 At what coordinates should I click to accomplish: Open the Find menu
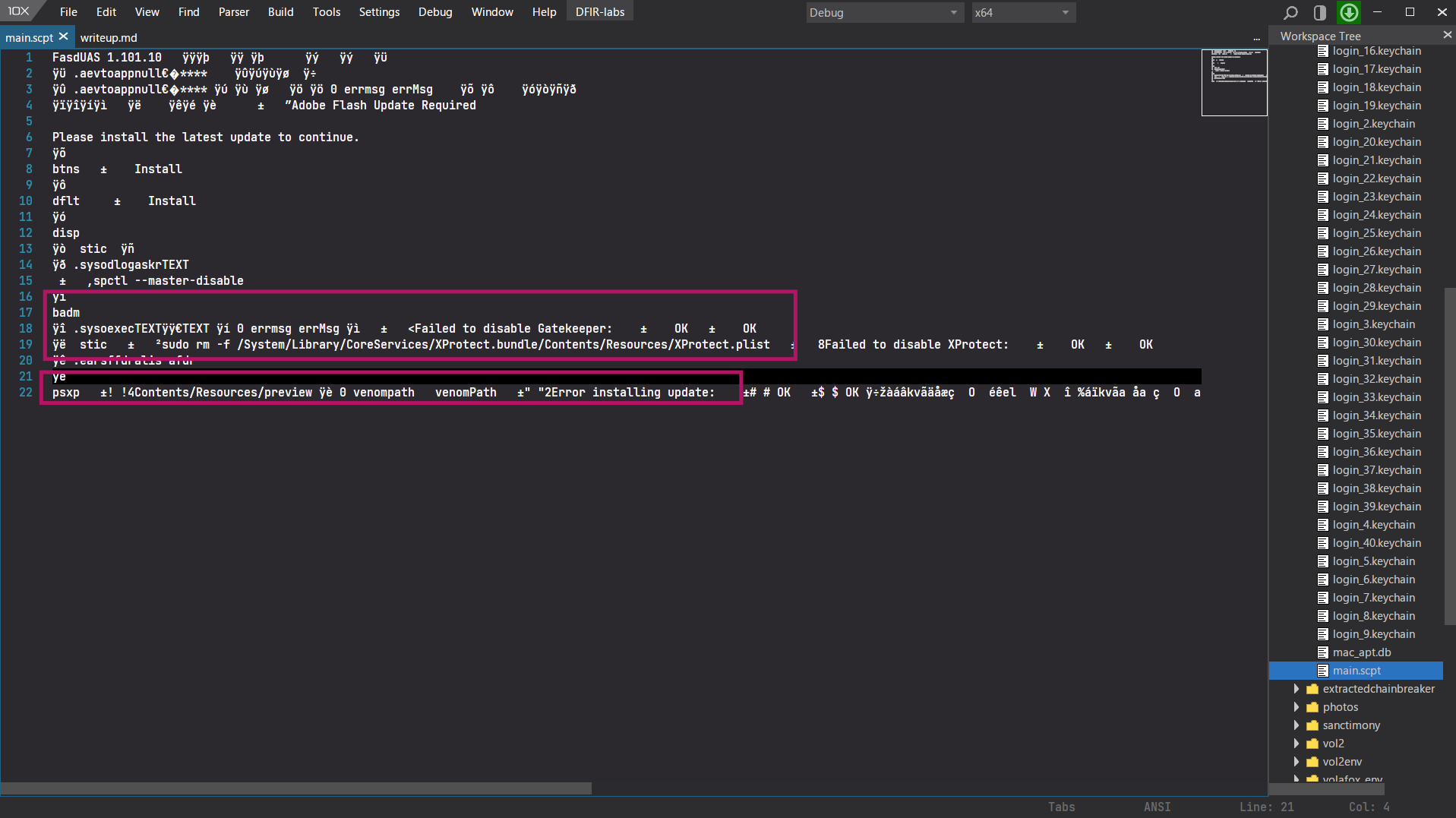(x=188, y=12)
